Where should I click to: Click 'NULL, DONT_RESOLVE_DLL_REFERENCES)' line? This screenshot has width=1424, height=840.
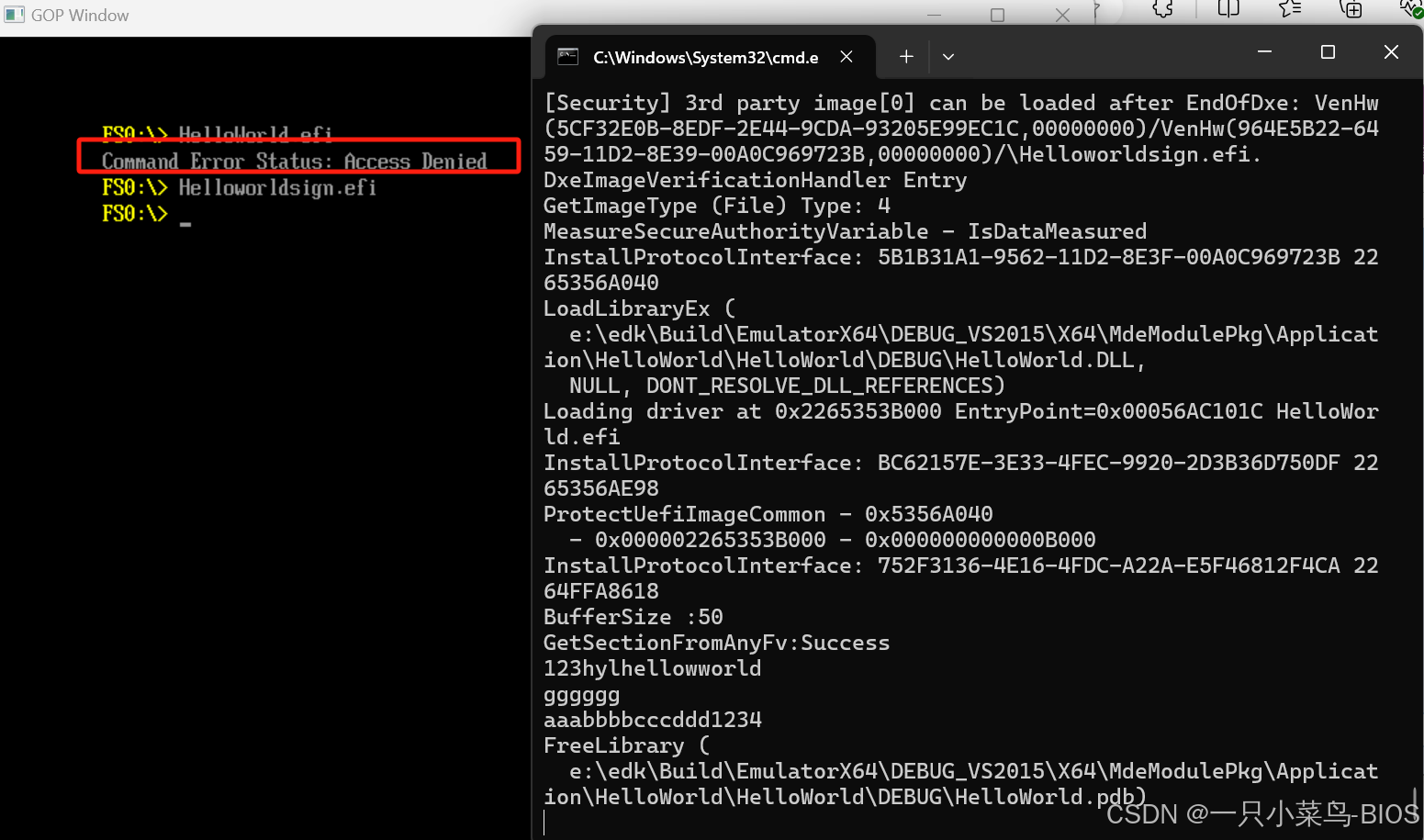pos(787,386)
